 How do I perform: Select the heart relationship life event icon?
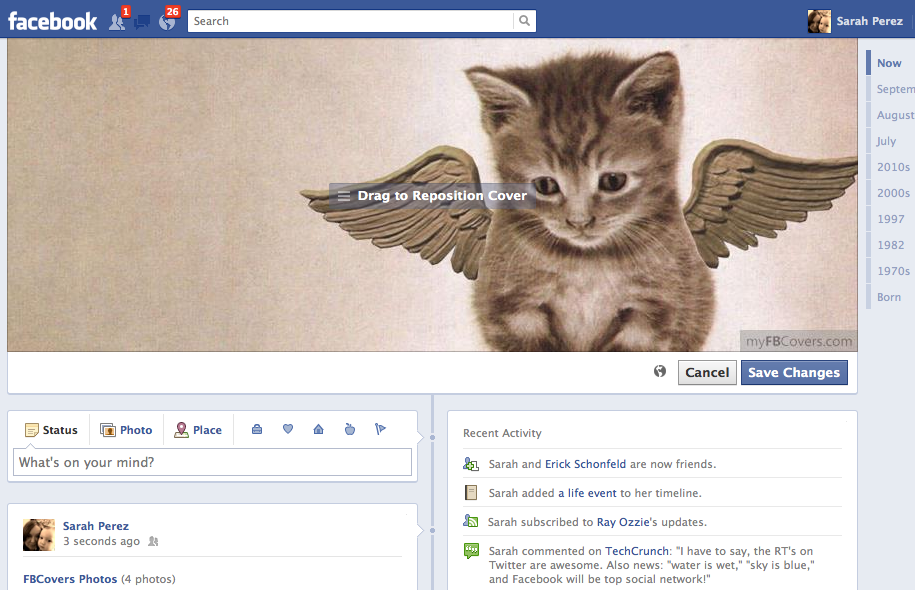point(288,429)
